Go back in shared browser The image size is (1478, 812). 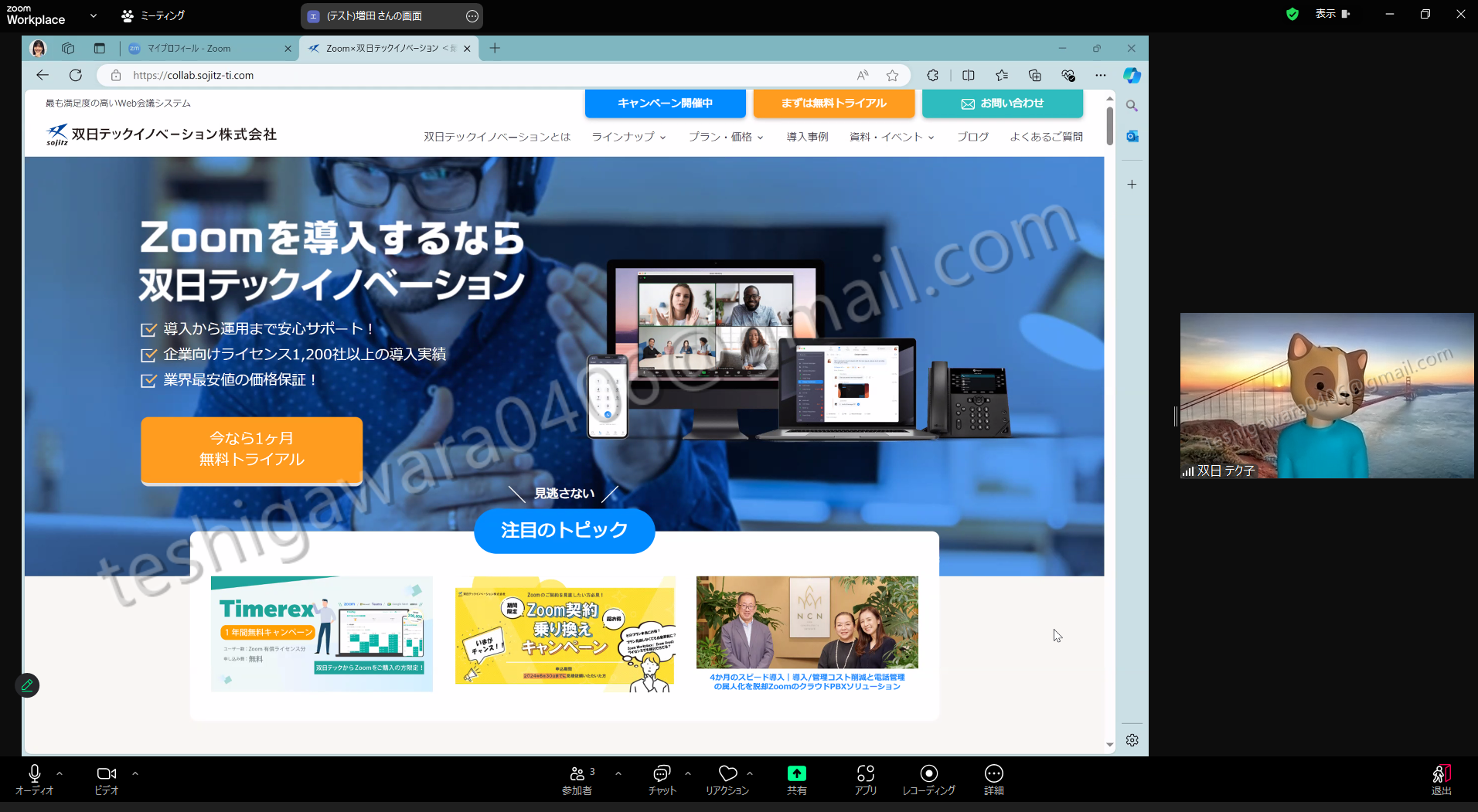point(43,75)
